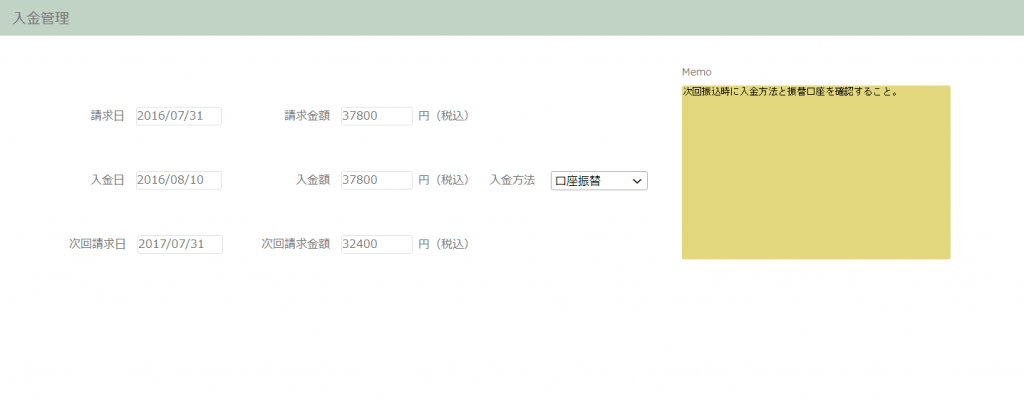Click the 入金日 date field showing 2016/08/10
Viewport: 1024px width, 419px height.
(179, 180)
